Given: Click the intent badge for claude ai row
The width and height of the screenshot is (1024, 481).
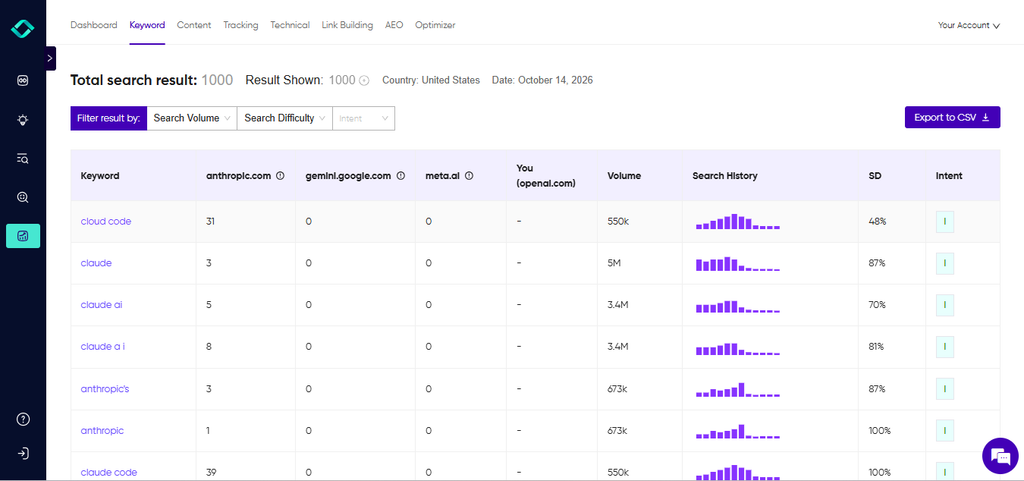Looking at the screenshot, I should pos(944,305).
